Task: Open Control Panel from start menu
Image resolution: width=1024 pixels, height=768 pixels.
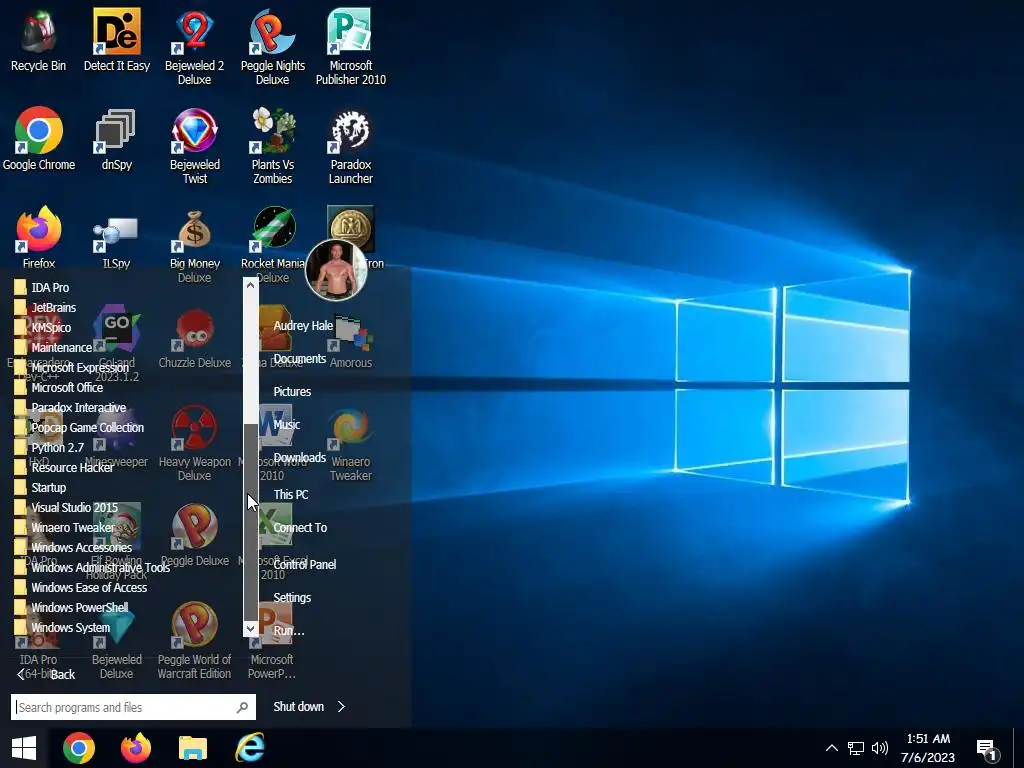Action: click(x=305, y=564)
